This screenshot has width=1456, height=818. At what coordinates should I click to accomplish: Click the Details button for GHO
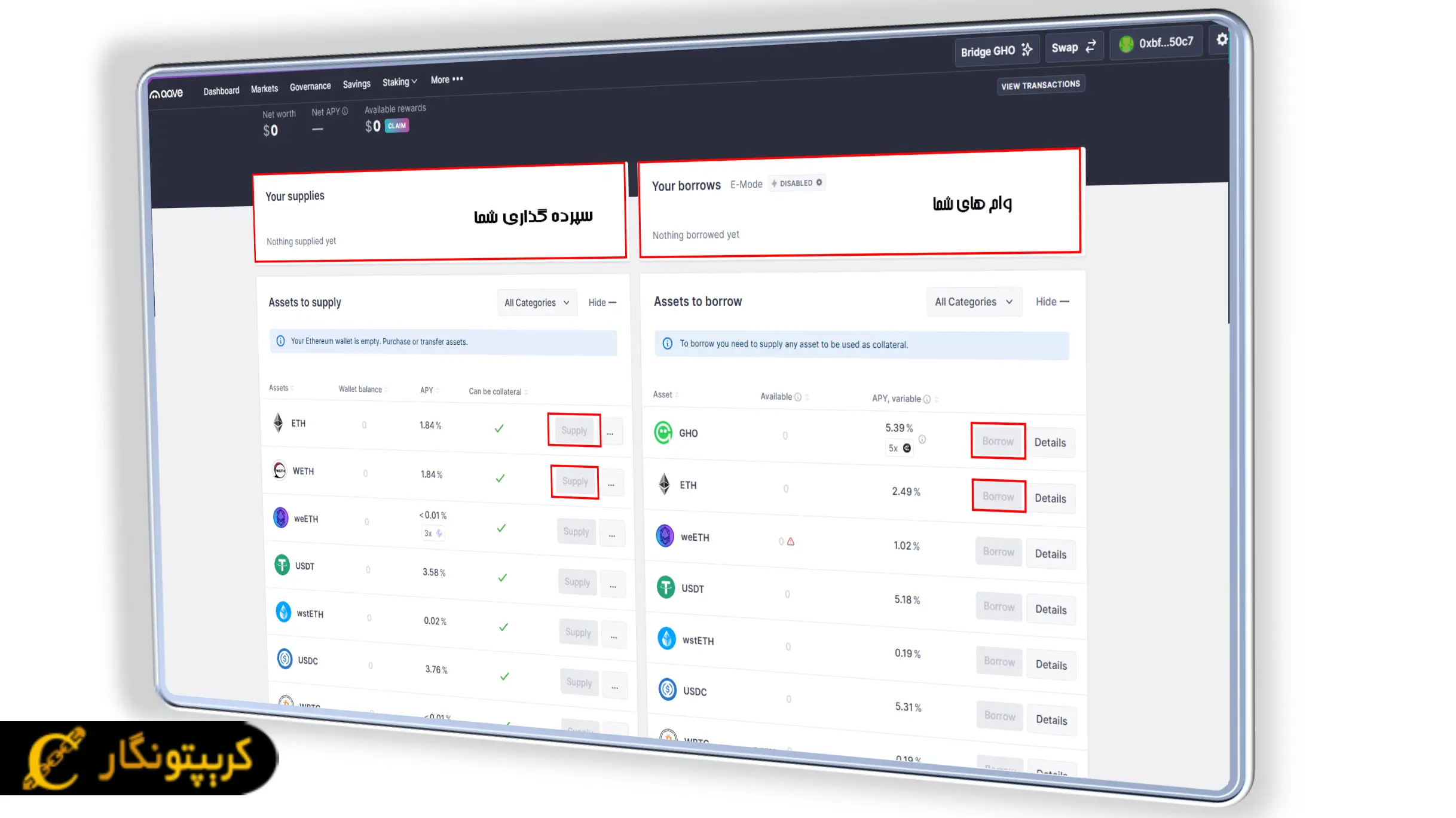click(1050, 443)
